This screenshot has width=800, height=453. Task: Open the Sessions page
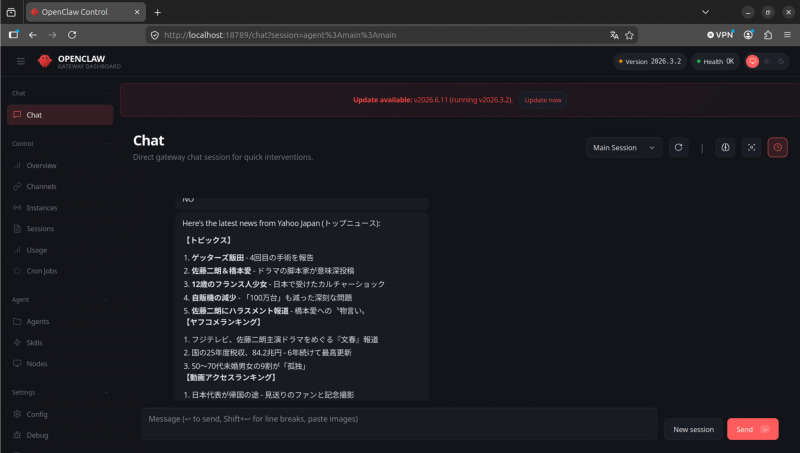click(x=60, y=229)
